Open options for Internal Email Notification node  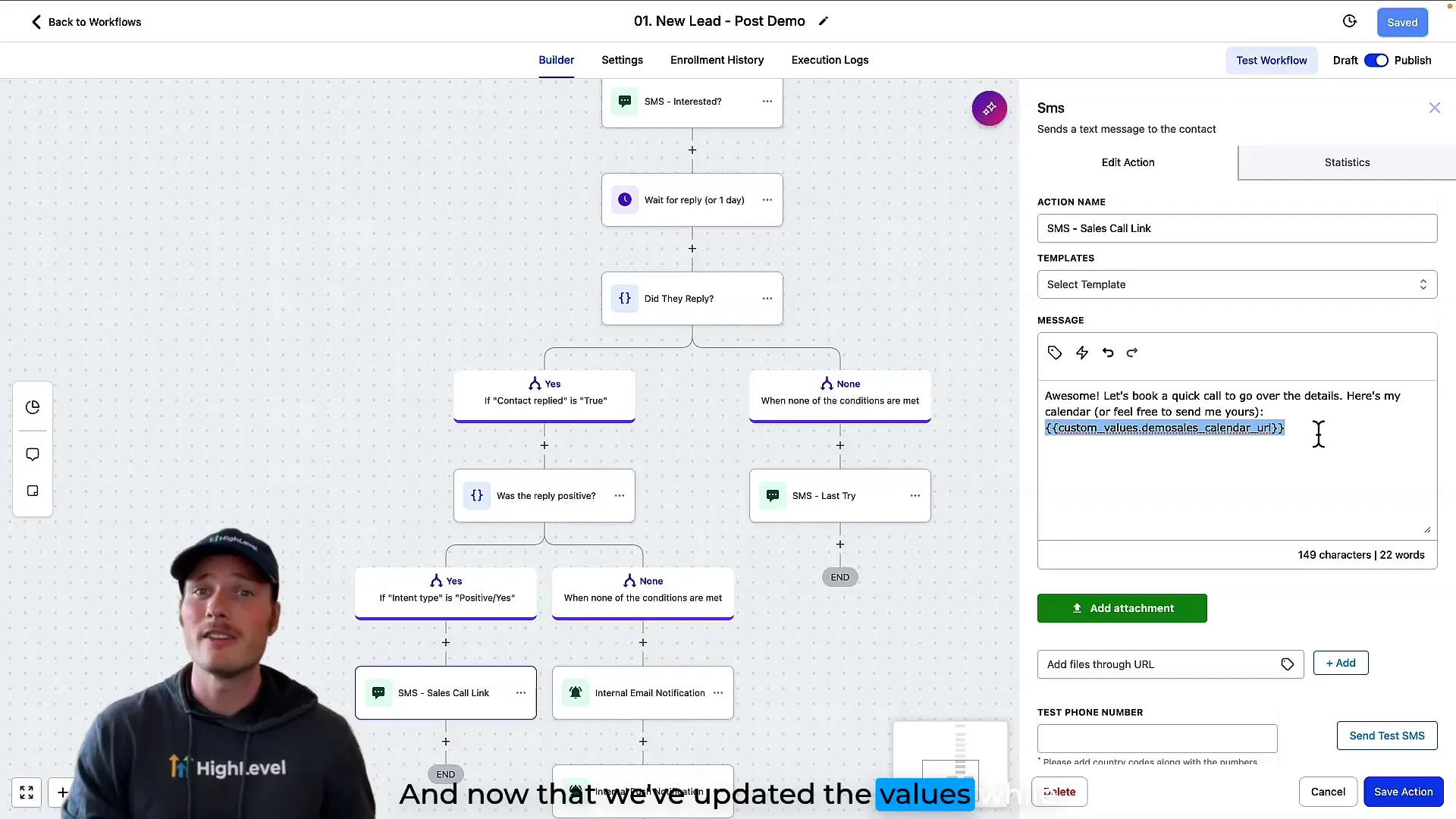pyautogui.click(x=718, y=693)
